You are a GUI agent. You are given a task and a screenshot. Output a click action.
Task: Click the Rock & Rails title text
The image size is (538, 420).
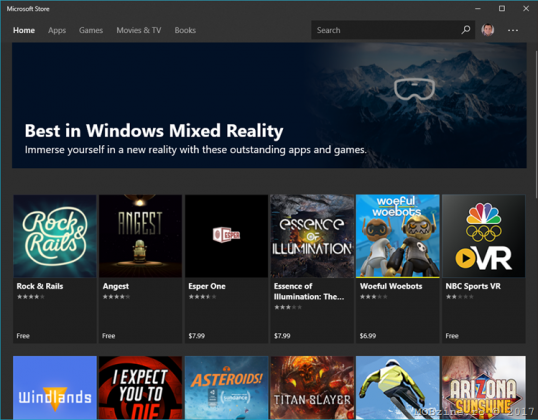[x=40, y=286]
